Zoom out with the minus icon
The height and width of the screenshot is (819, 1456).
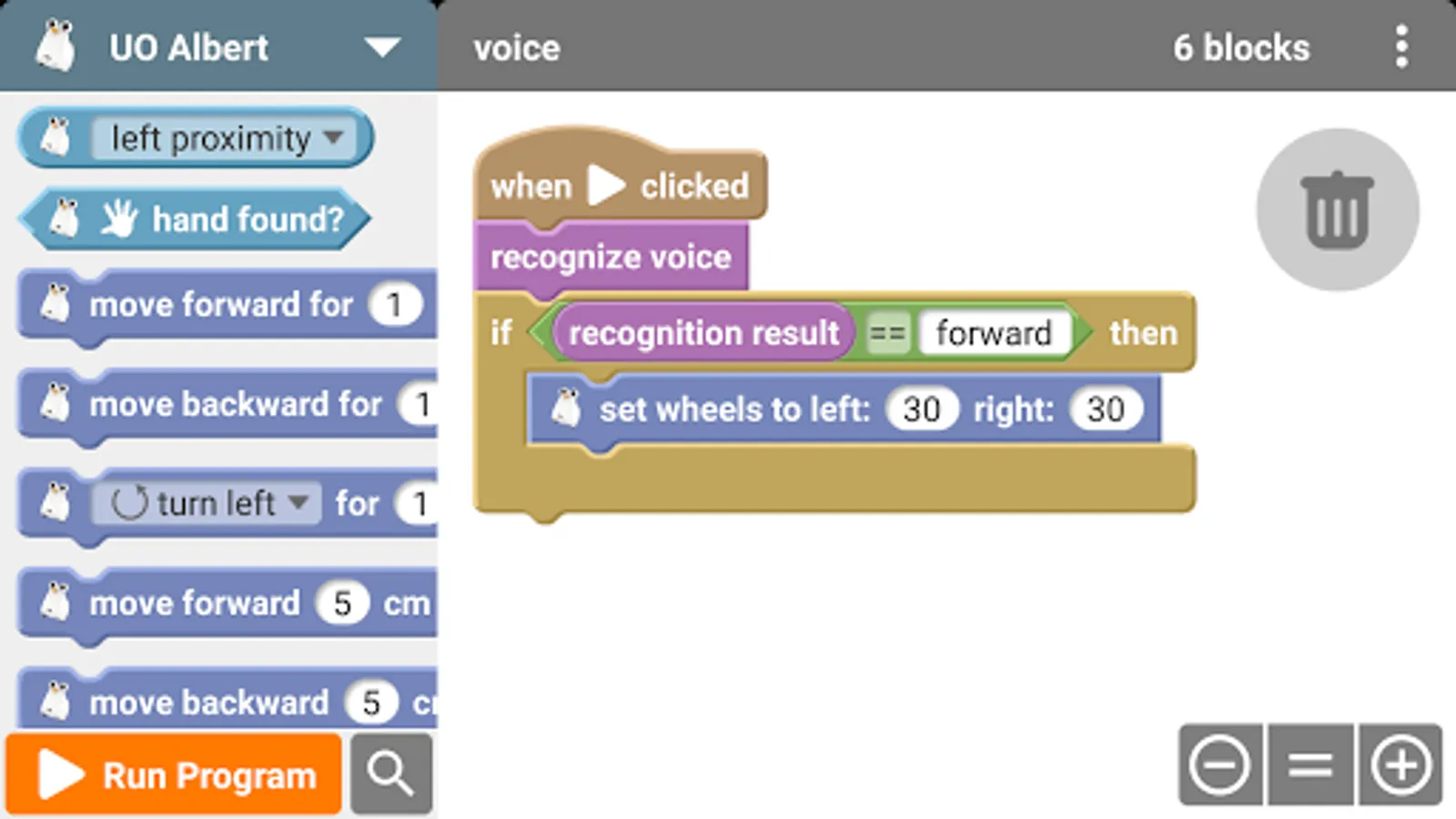coord(1219,765)
